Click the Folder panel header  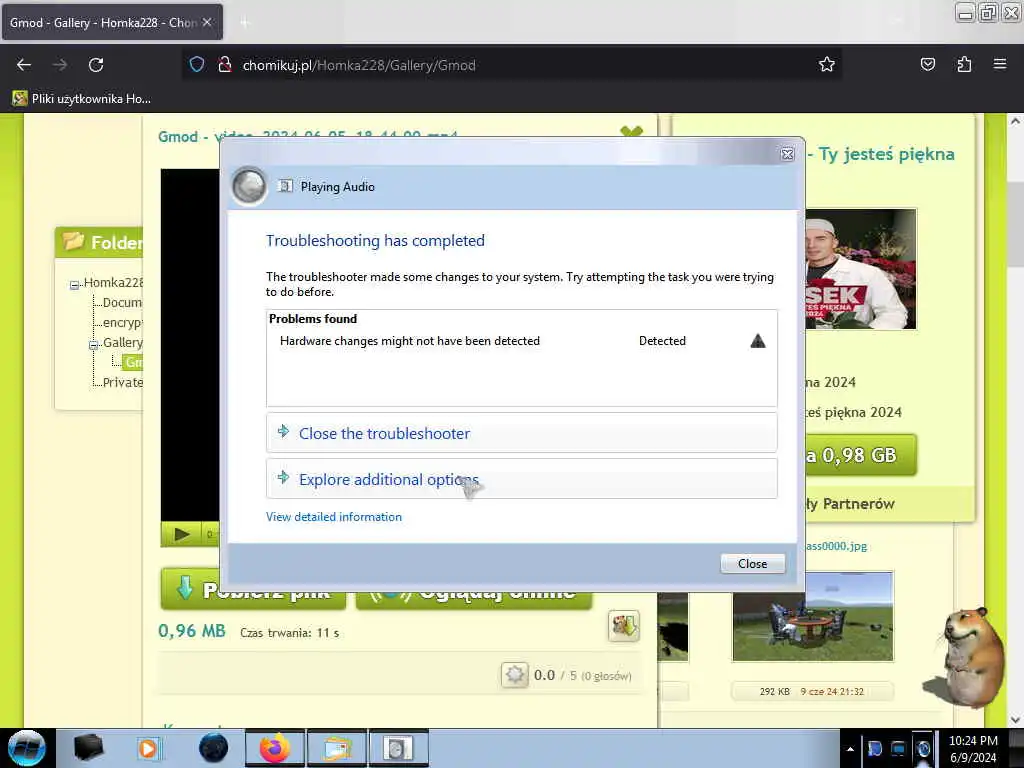point(99,242)
